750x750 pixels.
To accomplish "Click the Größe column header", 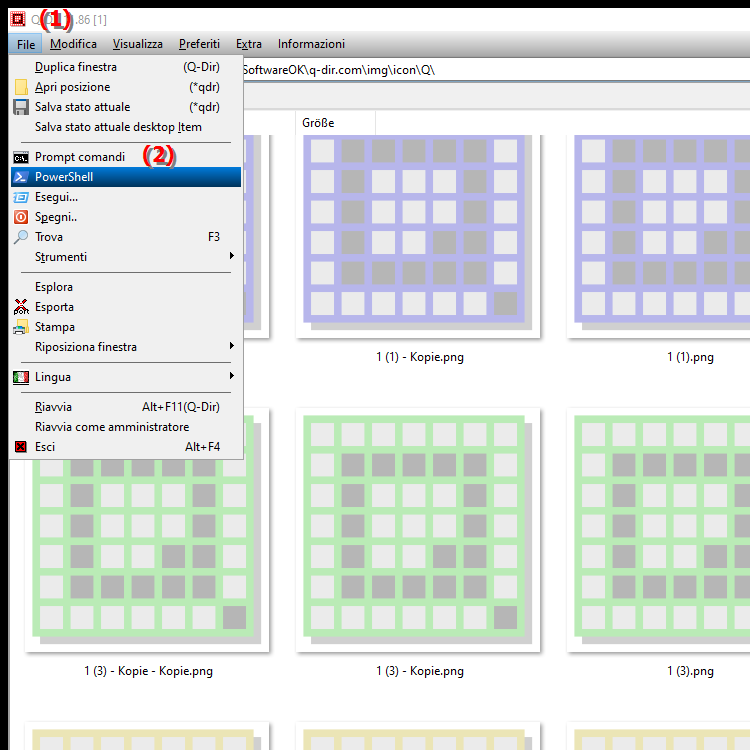I will coord(335,123).
